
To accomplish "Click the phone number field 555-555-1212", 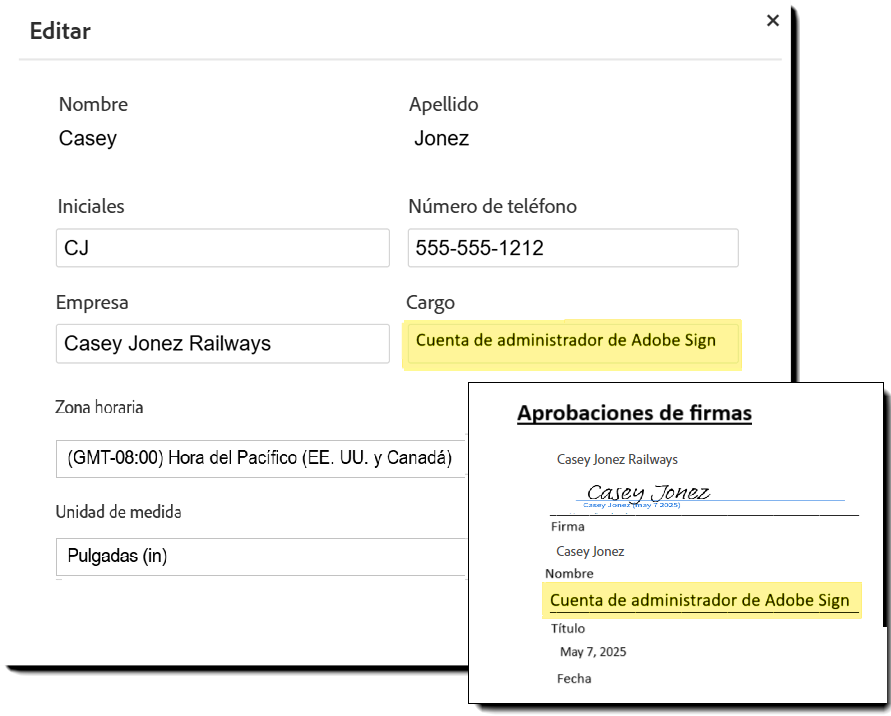I will point(573,248).
